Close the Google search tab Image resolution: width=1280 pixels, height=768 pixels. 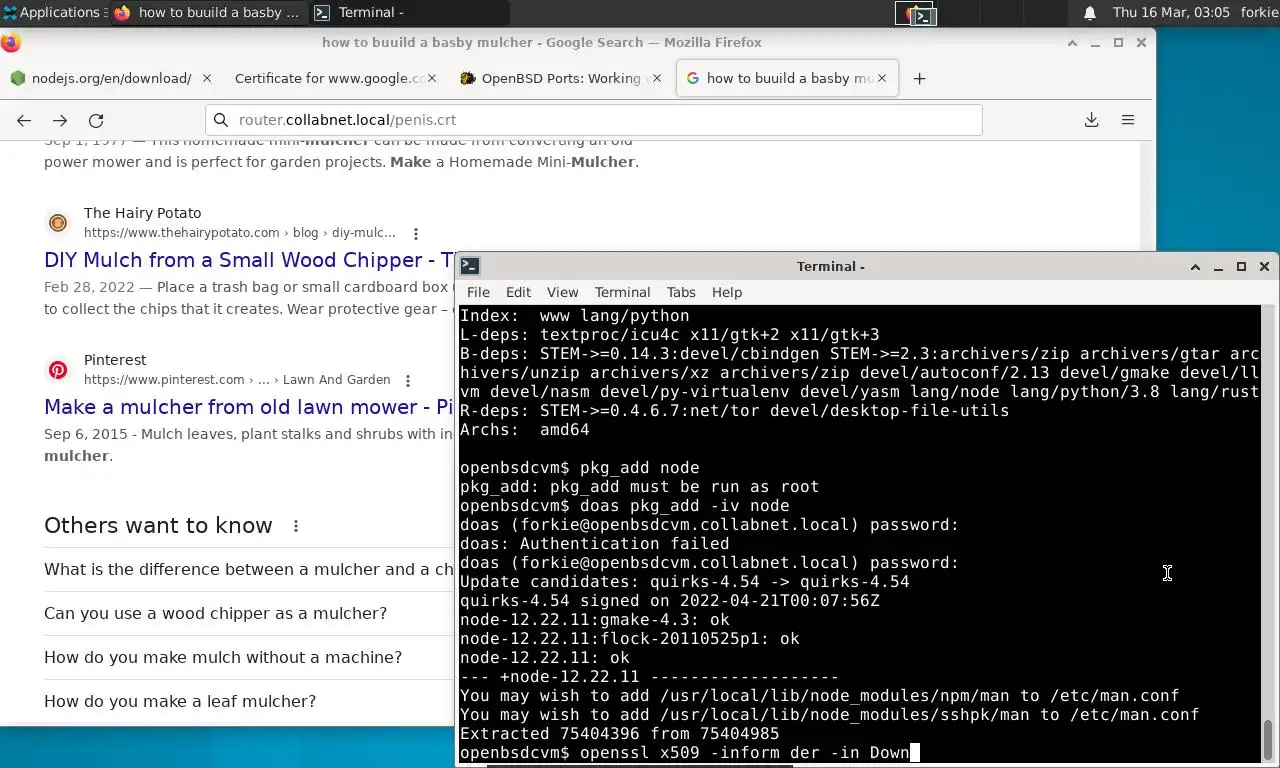point(881,78)
